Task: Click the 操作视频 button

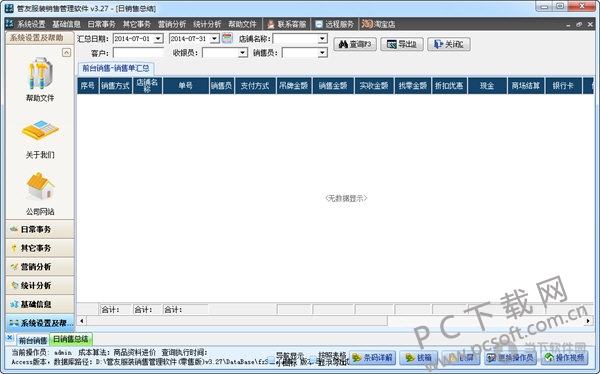Action: coord(565,358)
